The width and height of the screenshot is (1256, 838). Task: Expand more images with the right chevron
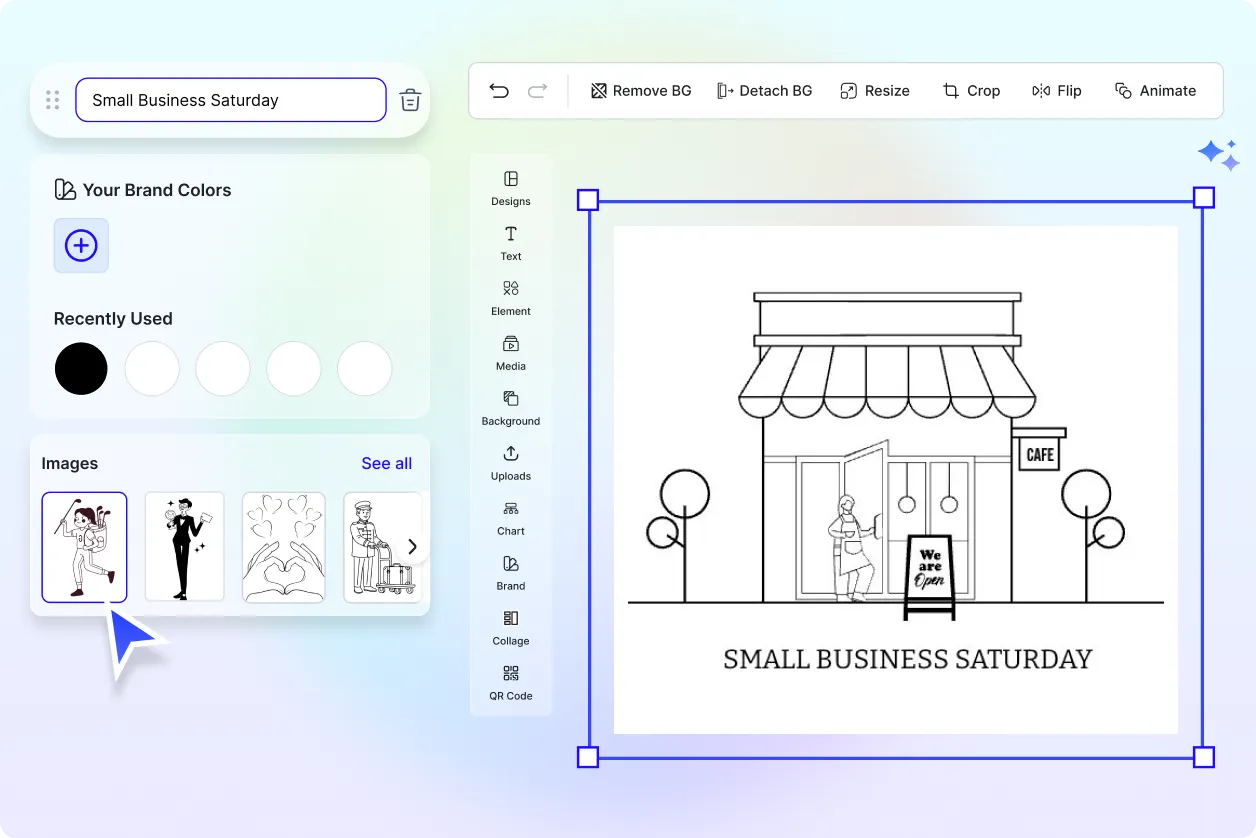point(411,547)
